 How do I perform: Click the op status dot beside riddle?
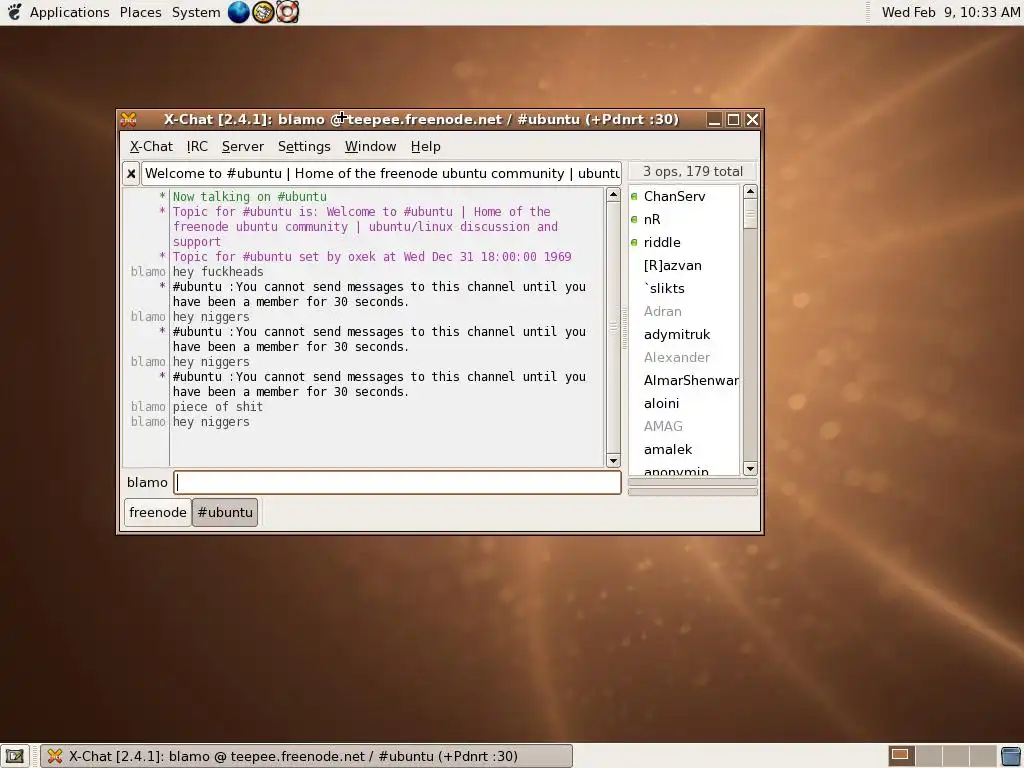634,242
